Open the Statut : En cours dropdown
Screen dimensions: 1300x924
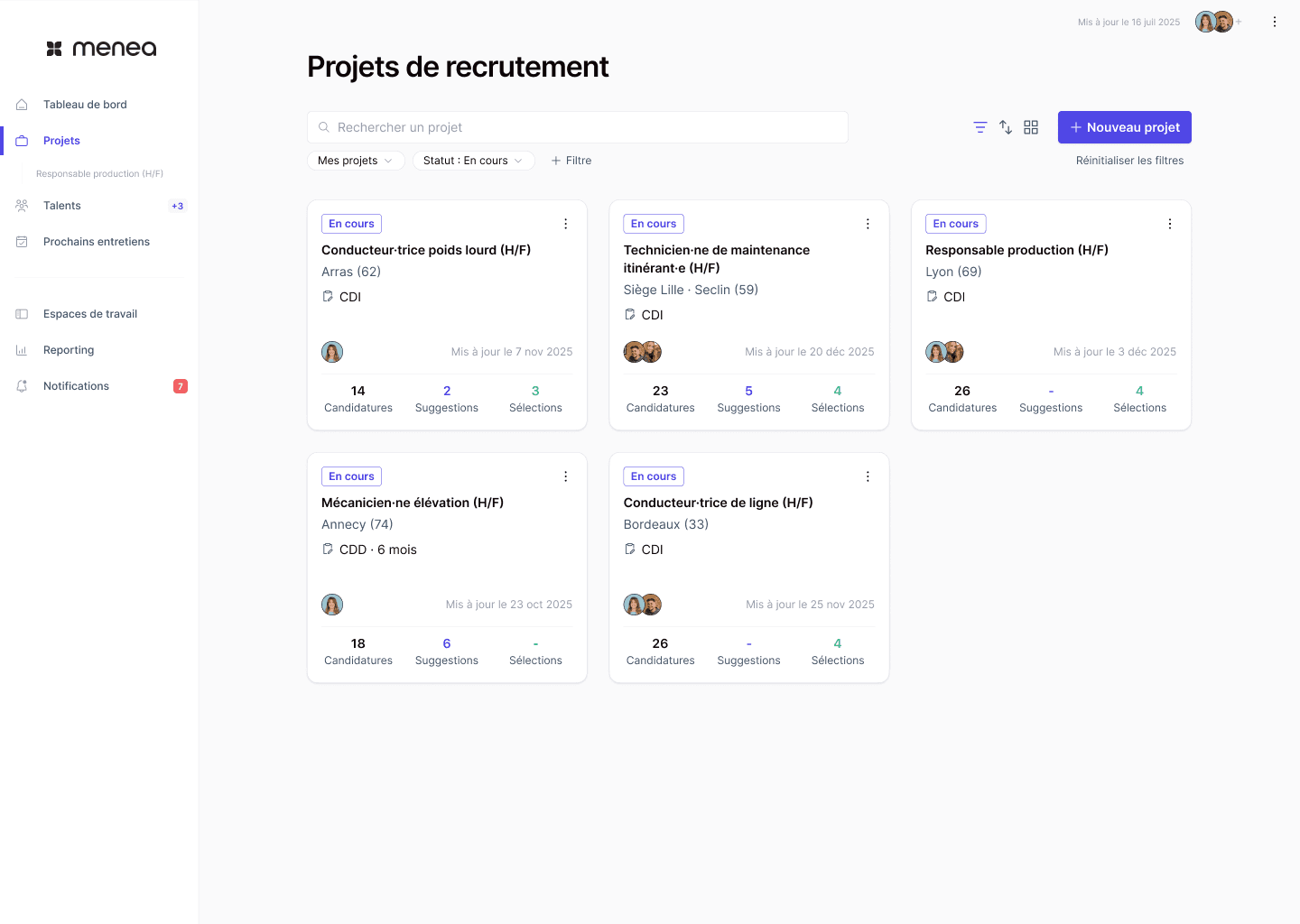coord(473,160)
